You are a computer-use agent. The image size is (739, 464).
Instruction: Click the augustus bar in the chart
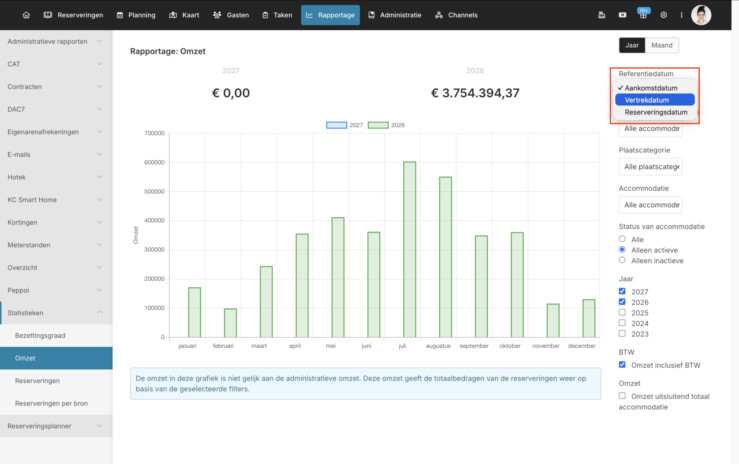445,257
